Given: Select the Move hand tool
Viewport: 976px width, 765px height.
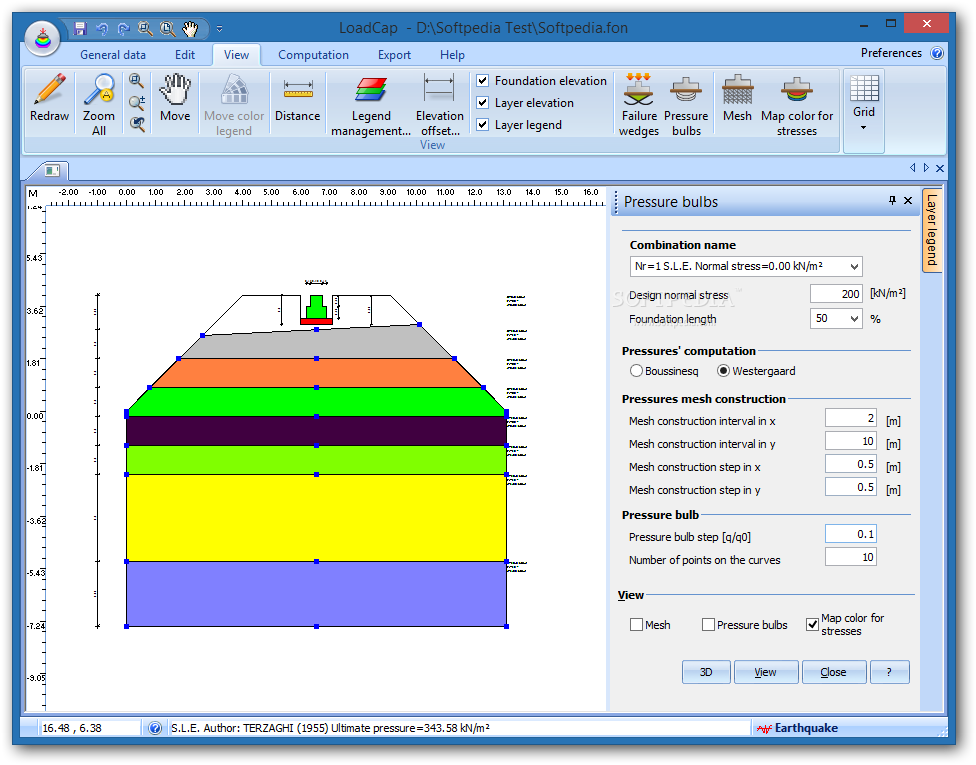Looking at the screenshot, I should tap(175, 89).
